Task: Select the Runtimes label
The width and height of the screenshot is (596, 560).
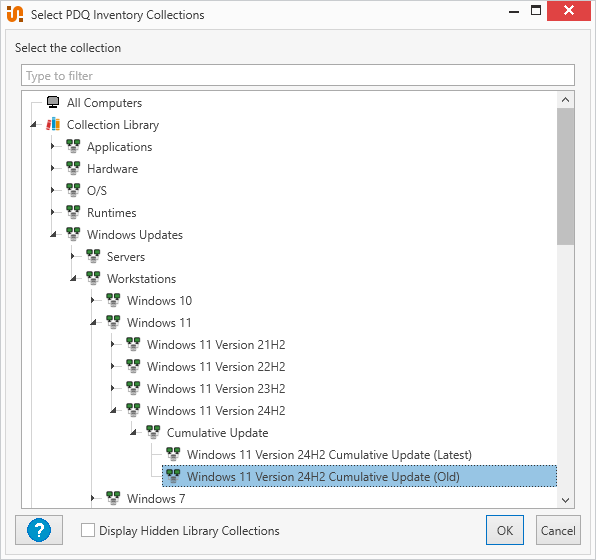Action: [111, 213]
